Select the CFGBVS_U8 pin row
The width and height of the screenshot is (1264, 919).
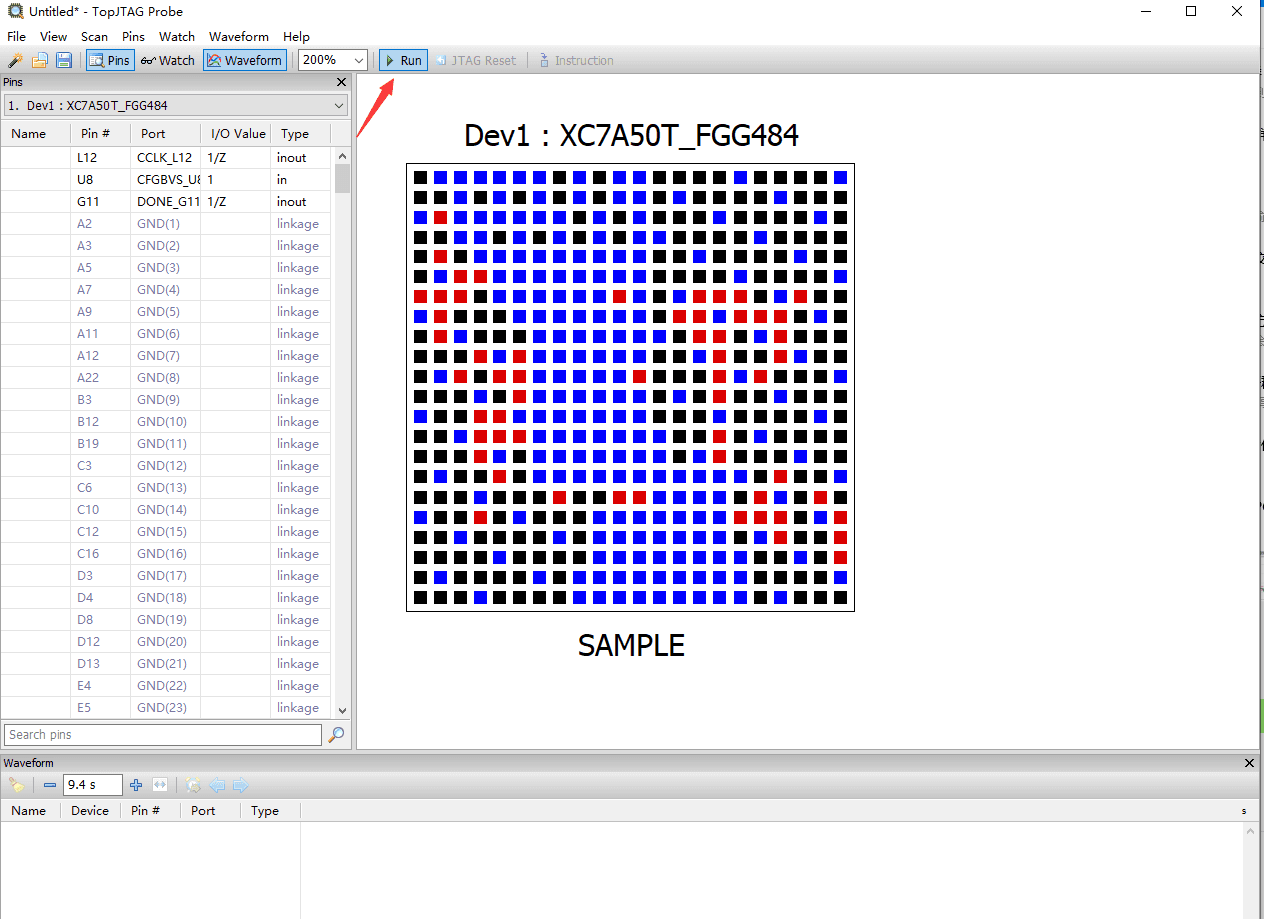168,180
